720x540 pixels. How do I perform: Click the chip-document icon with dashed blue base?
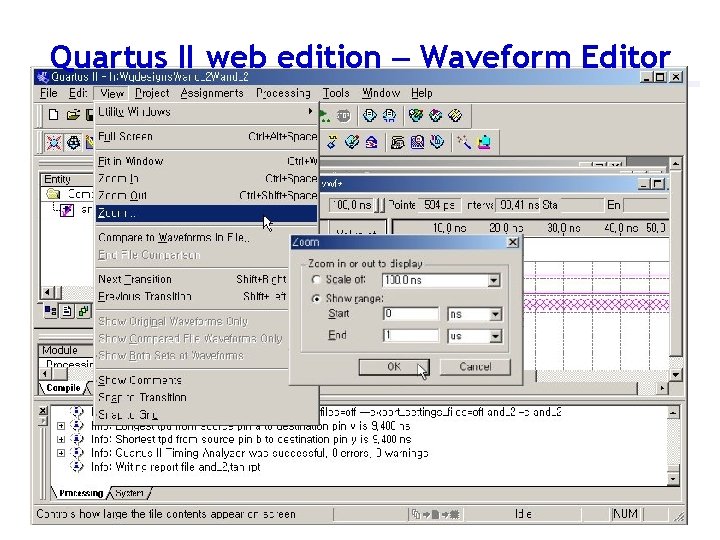(389, 115)
